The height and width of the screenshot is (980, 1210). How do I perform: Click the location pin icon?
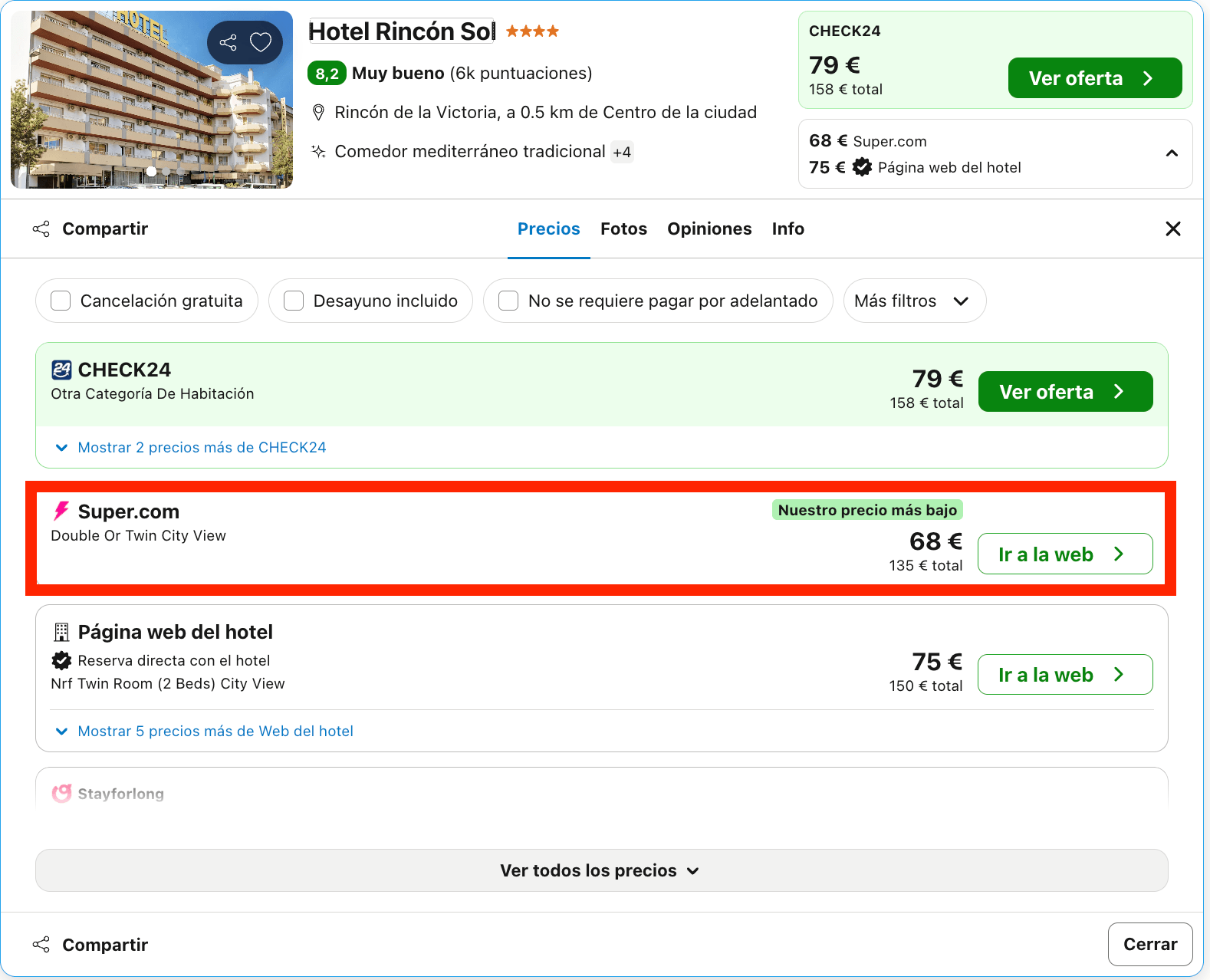click(x=319, y=113)
